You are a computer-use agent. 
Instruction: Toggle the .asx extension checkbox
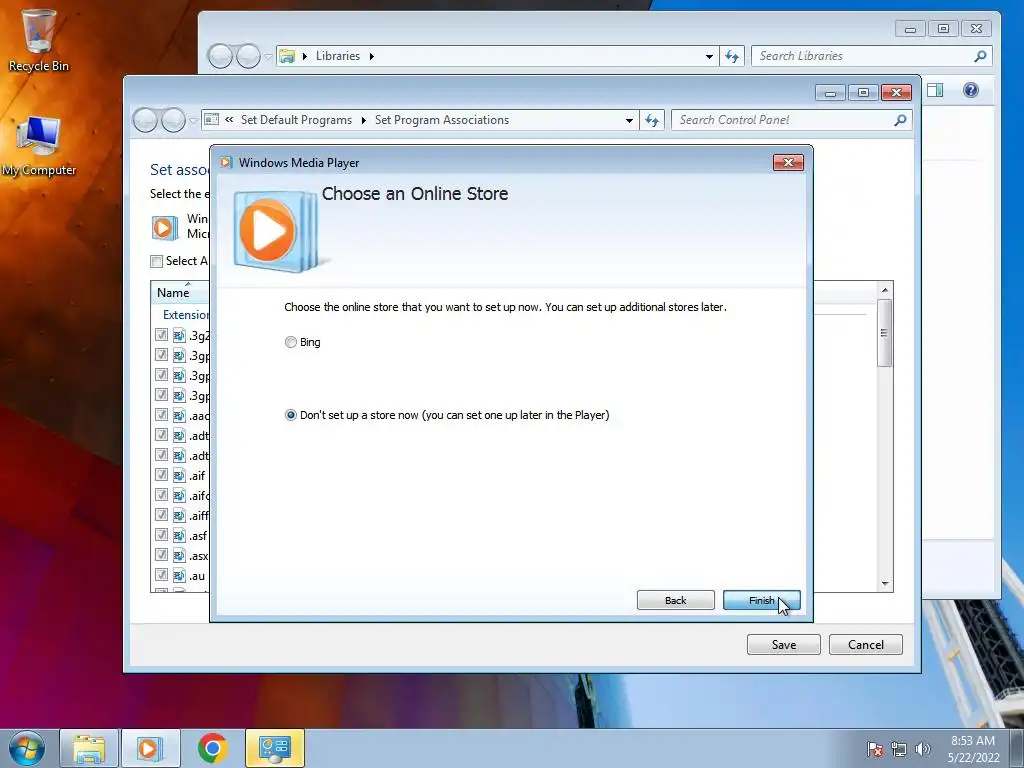point(161,555)
